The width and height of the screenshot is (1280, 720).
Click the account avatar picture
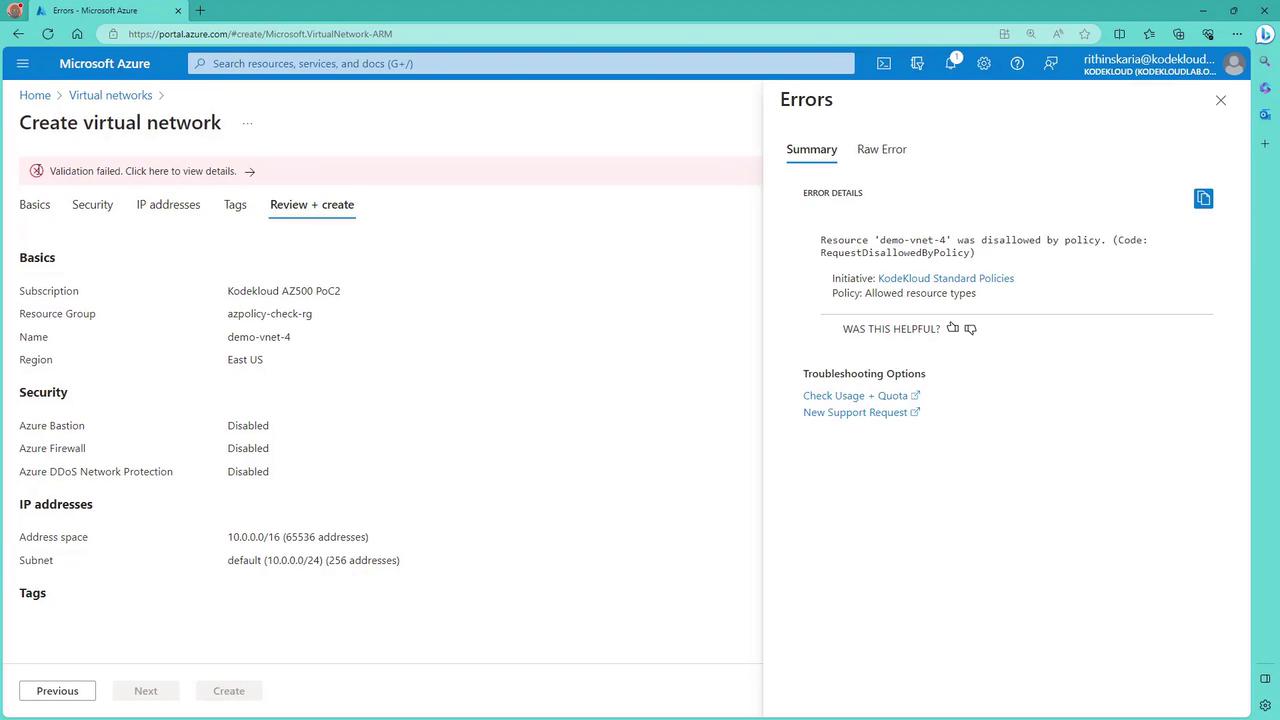[1234, 64]
